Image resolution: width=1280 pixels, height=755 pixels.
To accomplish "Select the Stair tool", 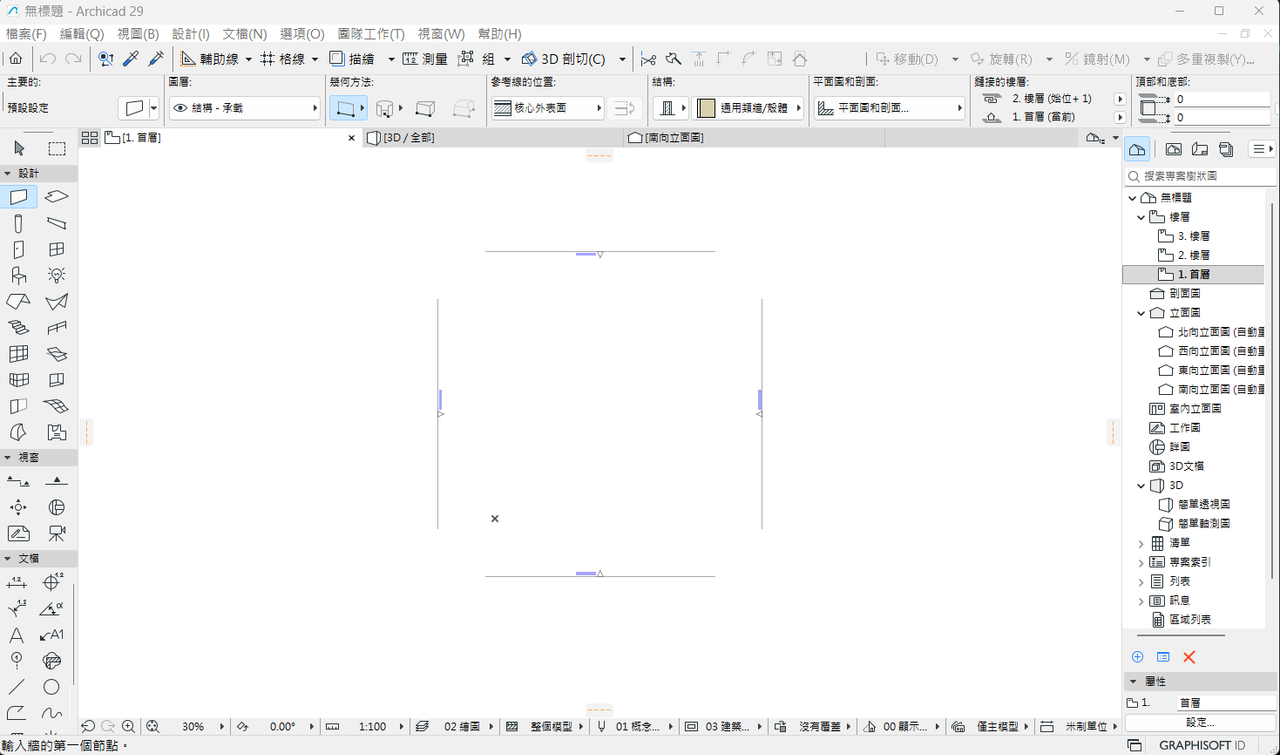I will click(x=19, y=328).
